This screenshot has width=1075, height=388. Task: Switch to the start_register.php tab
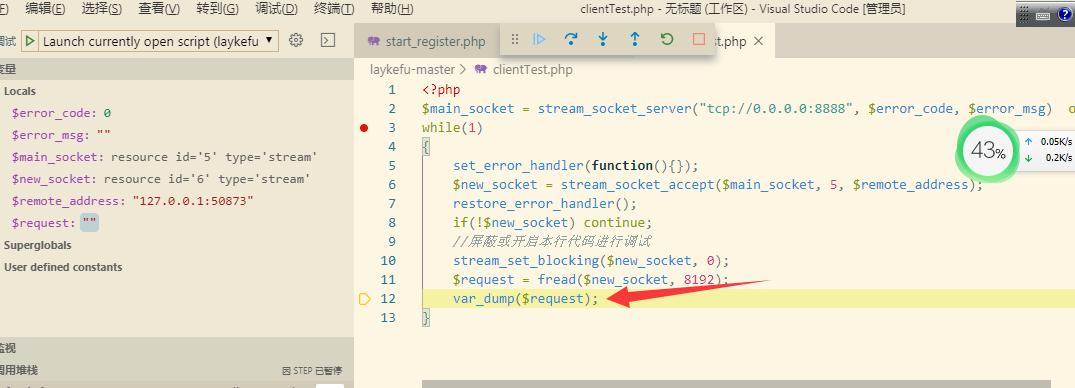(426, 41)
